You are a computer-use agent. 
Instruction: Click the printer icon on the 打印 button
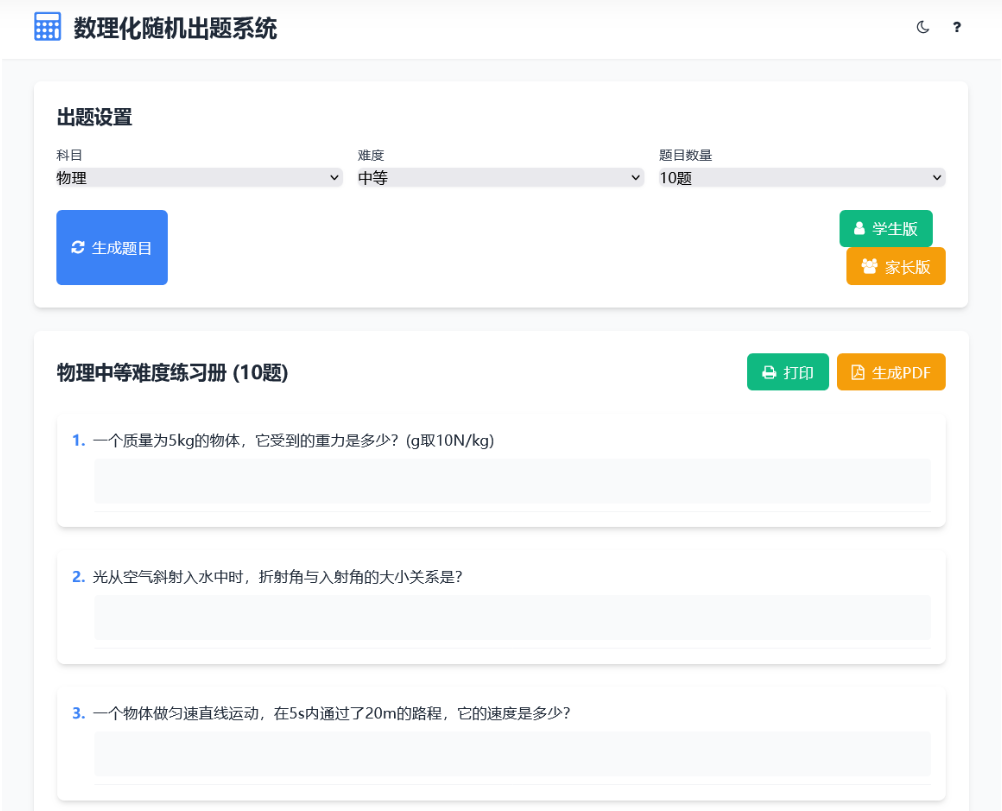[x=768, y=371]
